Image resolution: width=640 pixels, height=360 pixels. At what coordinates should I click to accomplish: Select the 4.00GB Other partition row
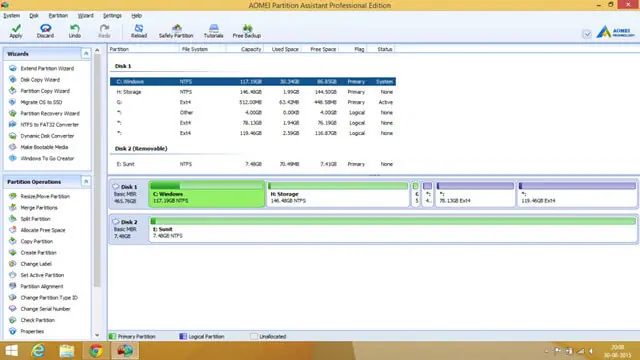click(253, 113)
